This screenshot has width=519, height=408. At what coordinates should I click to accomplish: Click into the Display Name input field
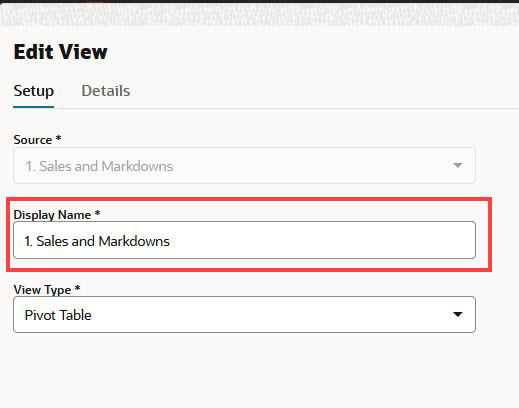(x=244, y=240)
